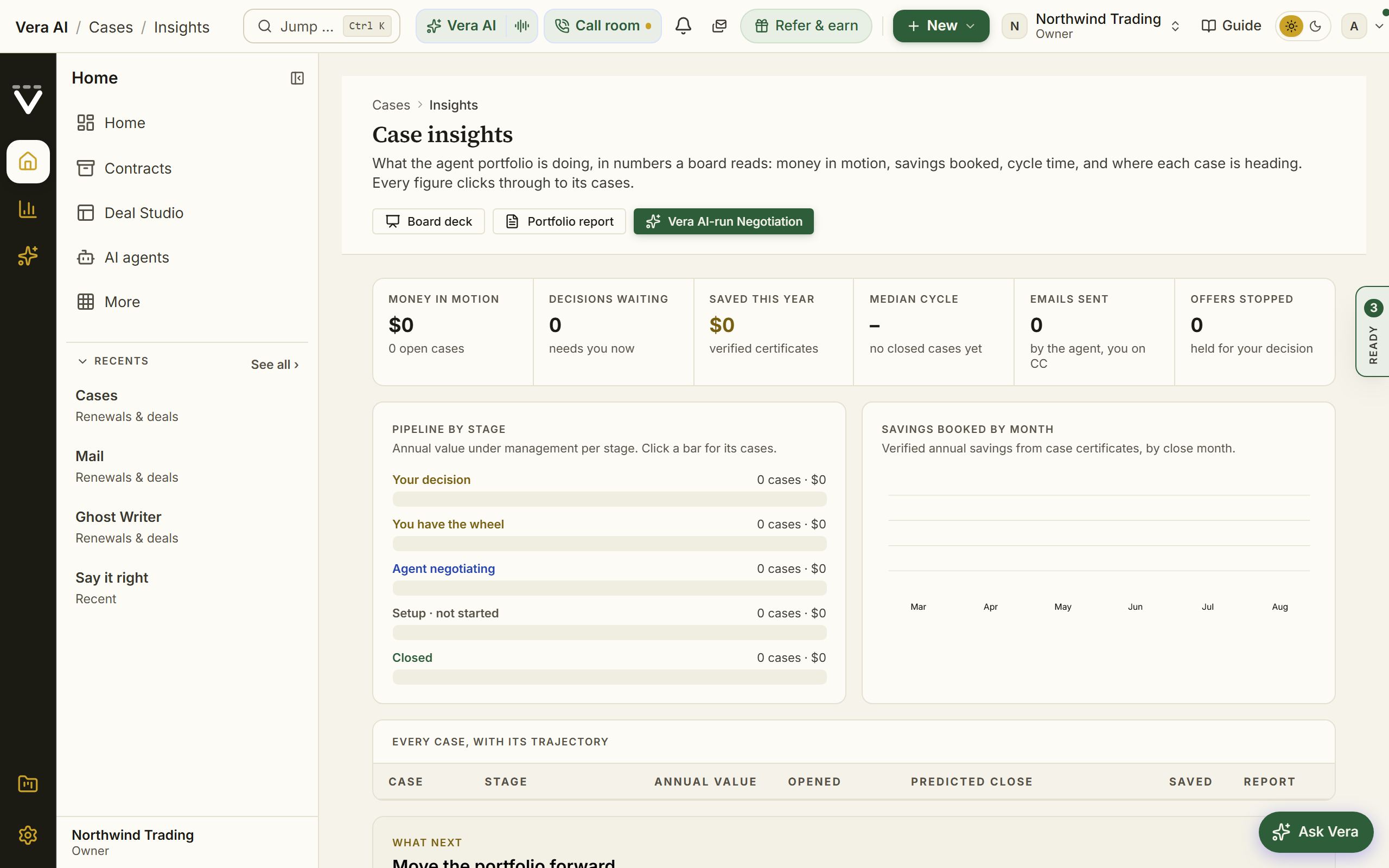
Task: Open Vera AI assistant button
Action: coord(462,26)
